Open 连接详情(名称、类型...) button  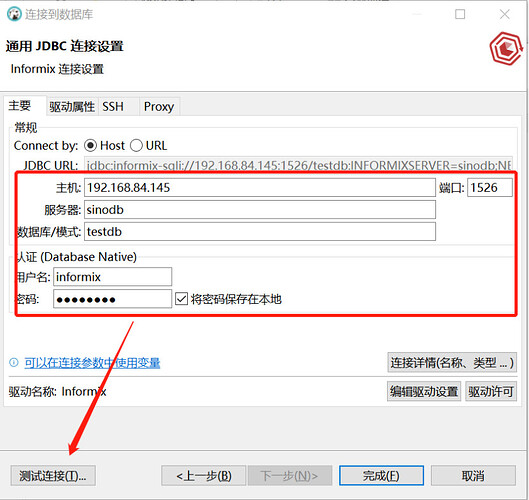click(452, 363)
